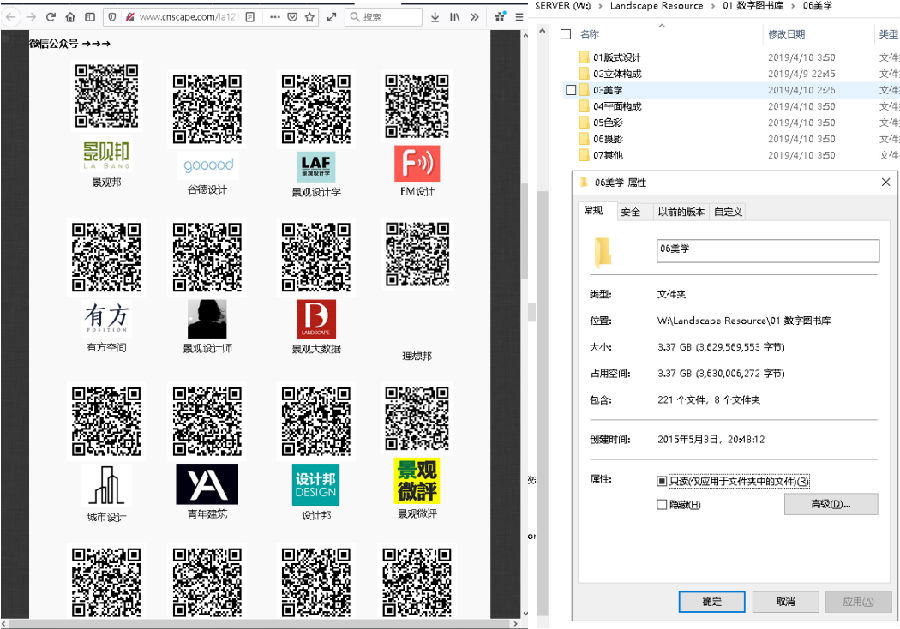Expand the toolbar overflow chevron

point(473,17)
